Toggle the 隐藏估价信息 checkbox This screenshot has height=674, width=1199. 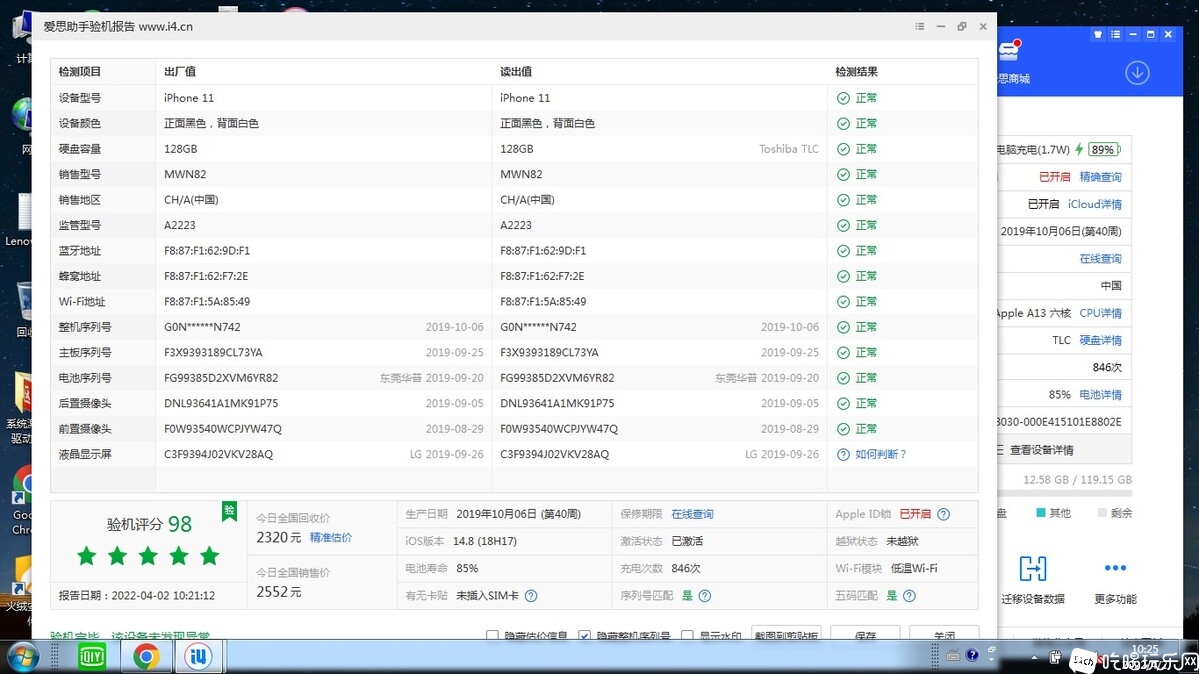492,635
